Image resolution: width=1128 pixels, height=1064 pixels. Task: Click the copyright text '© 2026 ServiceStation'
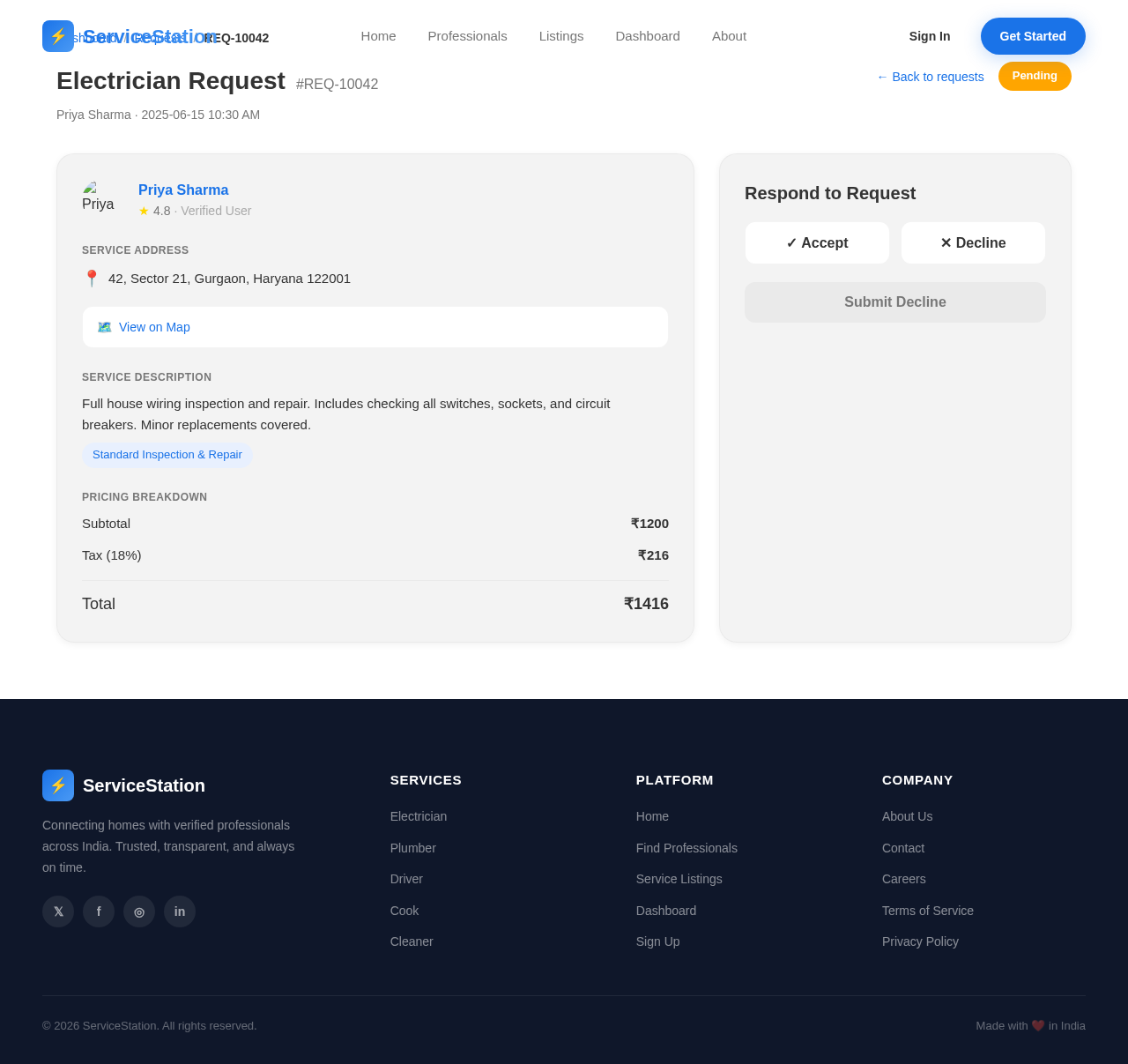(x=150, y=1026)
